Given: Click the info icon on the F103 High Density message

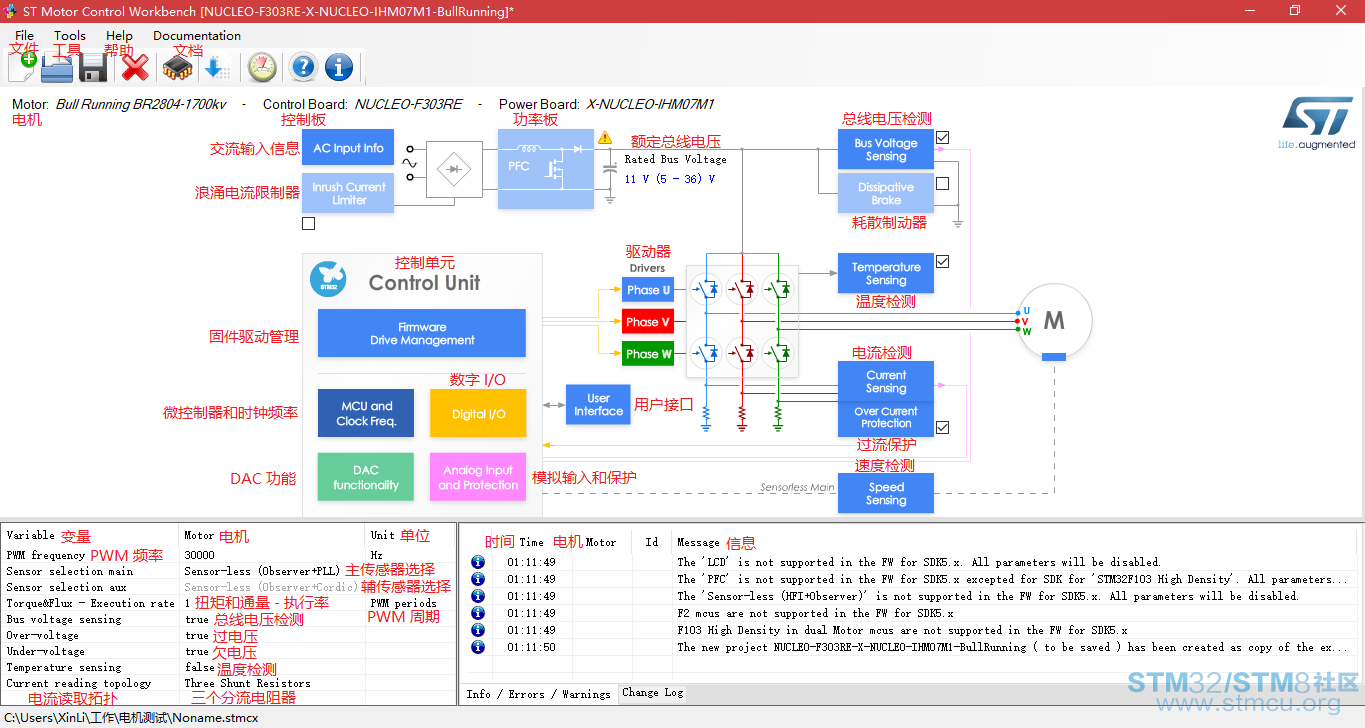Looking at the screenshot, I should click(478, 630).
